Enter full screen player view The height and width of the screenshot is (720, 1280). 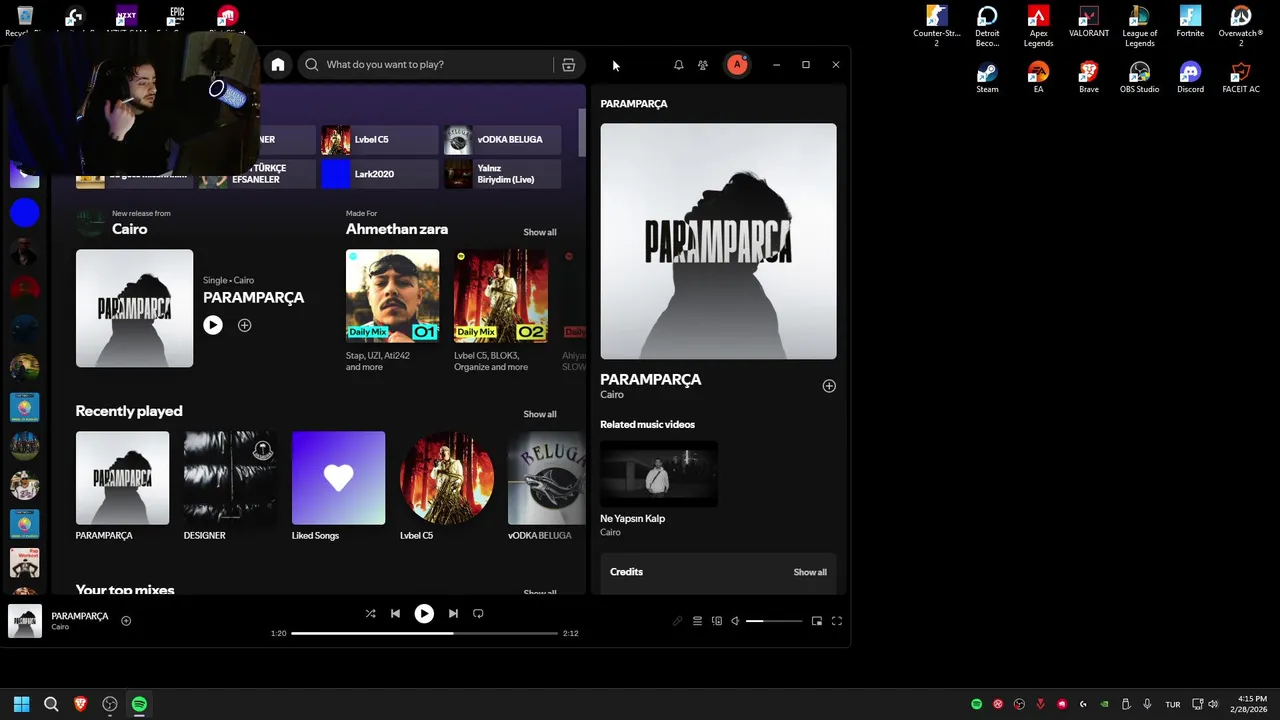pos(837,621)
